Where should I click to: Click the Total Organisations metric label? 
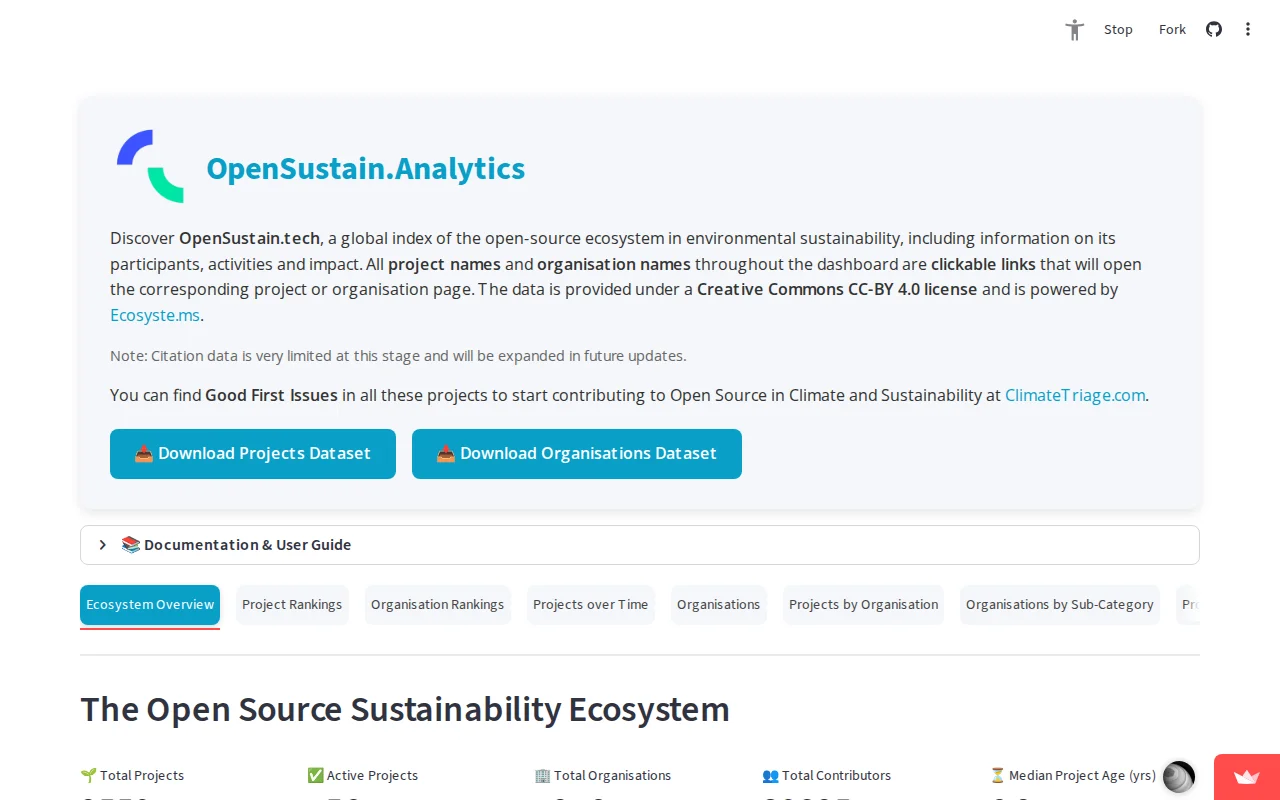[x=603, y=775]
